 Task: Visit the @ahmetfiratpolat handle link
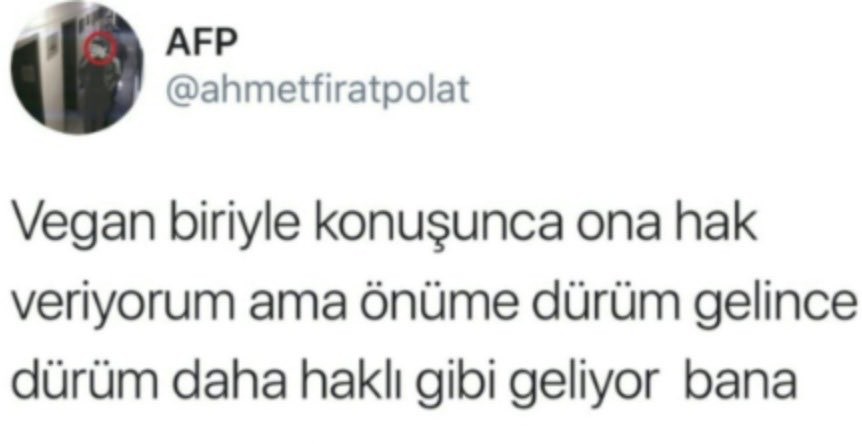318,90
